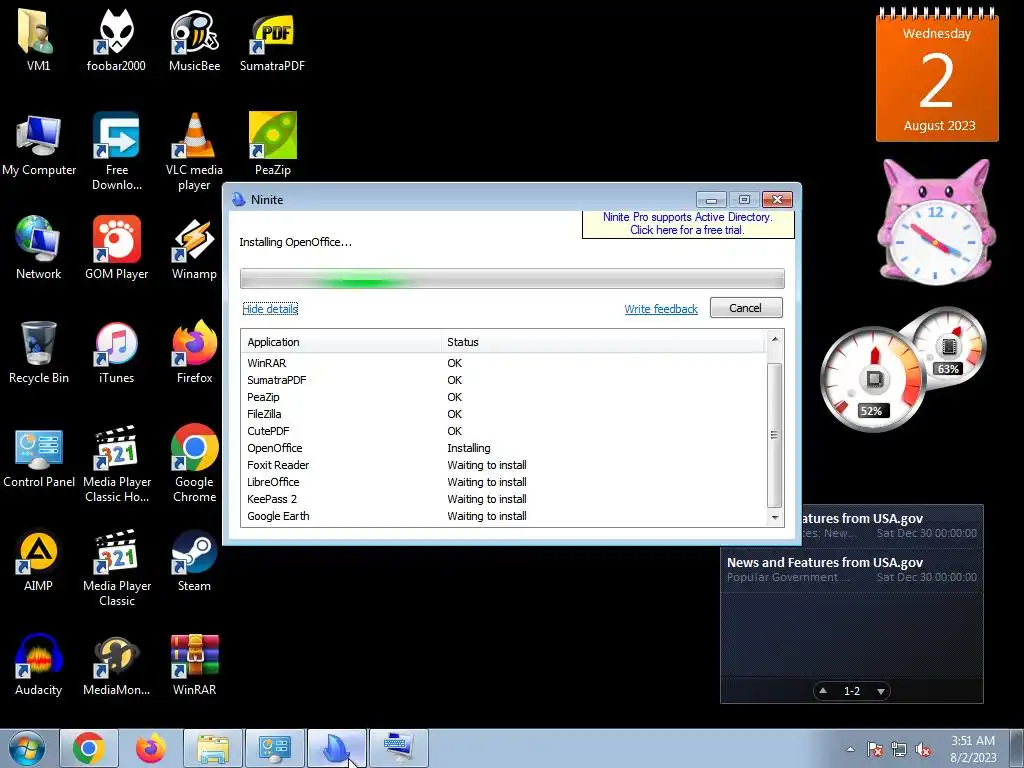1024x768 pixels.
Task: Select the WinRAR row in list
Action: pos(503,363)
